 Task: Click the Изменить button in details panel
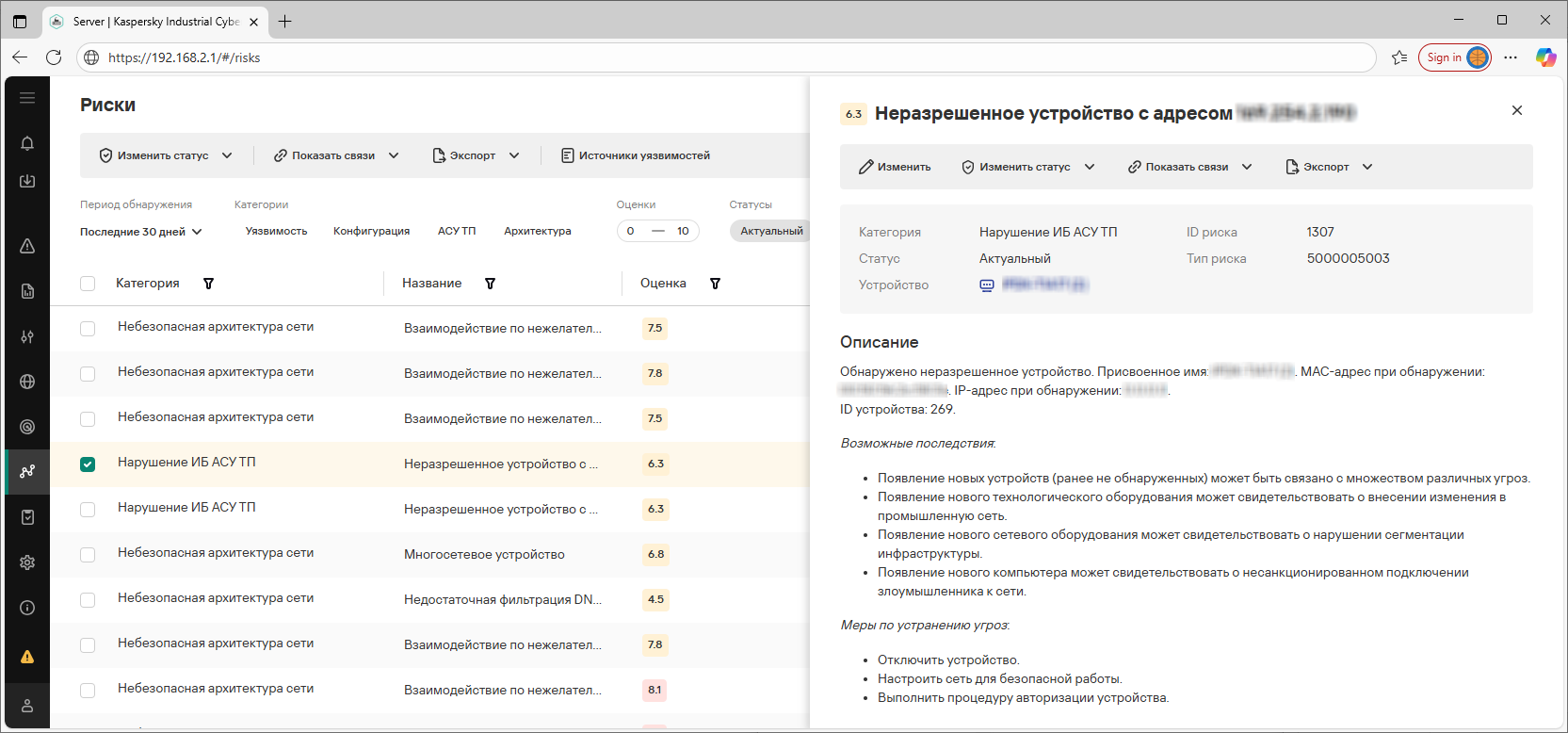click(895, 167)
